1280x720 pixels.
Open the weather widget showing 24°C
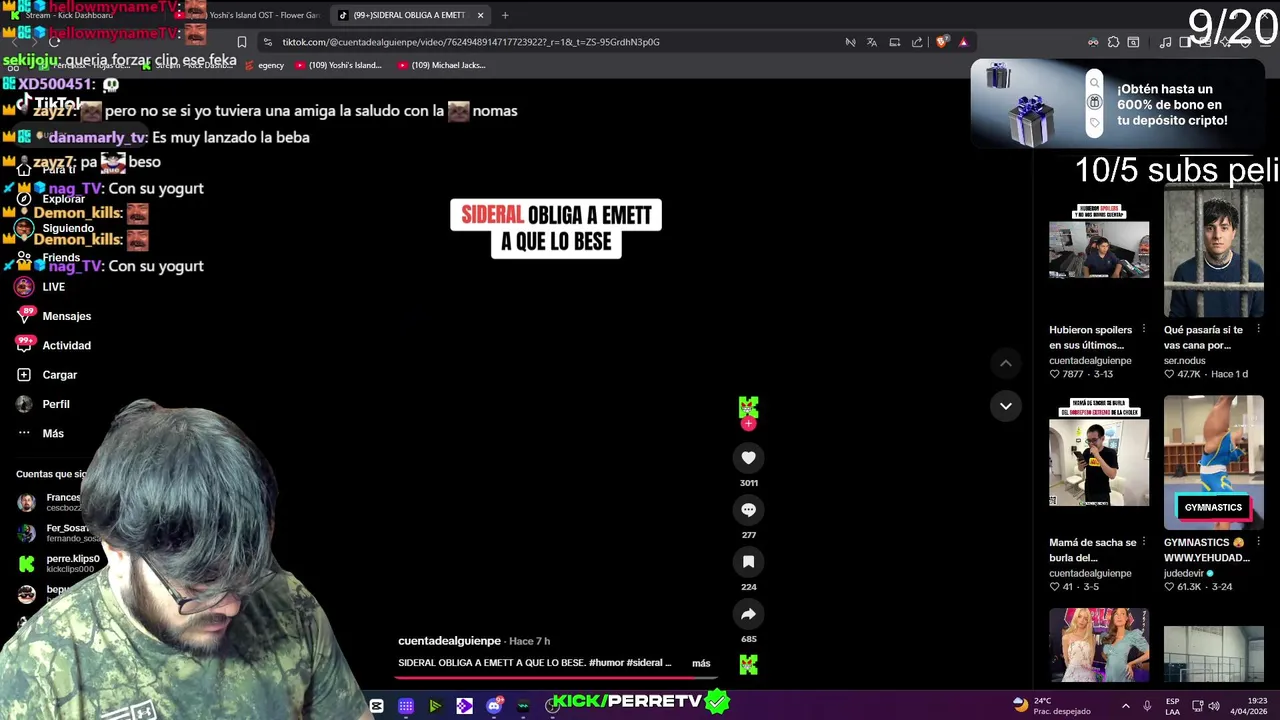pos(1051,705)
